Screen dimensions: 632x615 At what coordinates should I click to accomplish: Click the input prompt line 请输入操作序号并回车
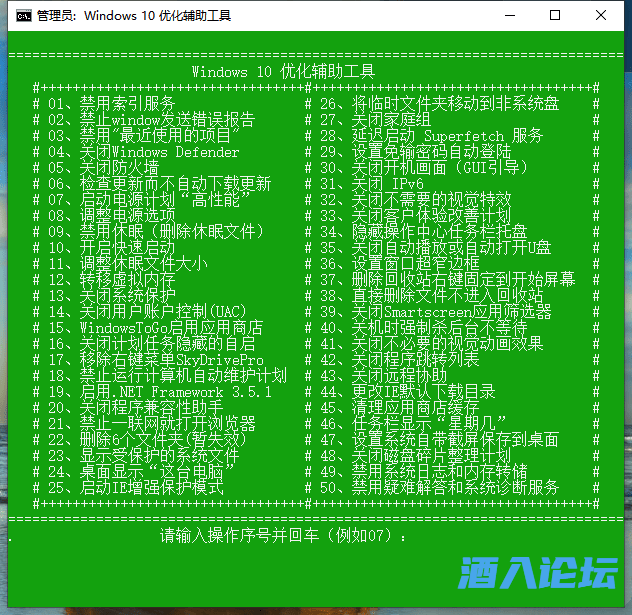pos(284,536)
